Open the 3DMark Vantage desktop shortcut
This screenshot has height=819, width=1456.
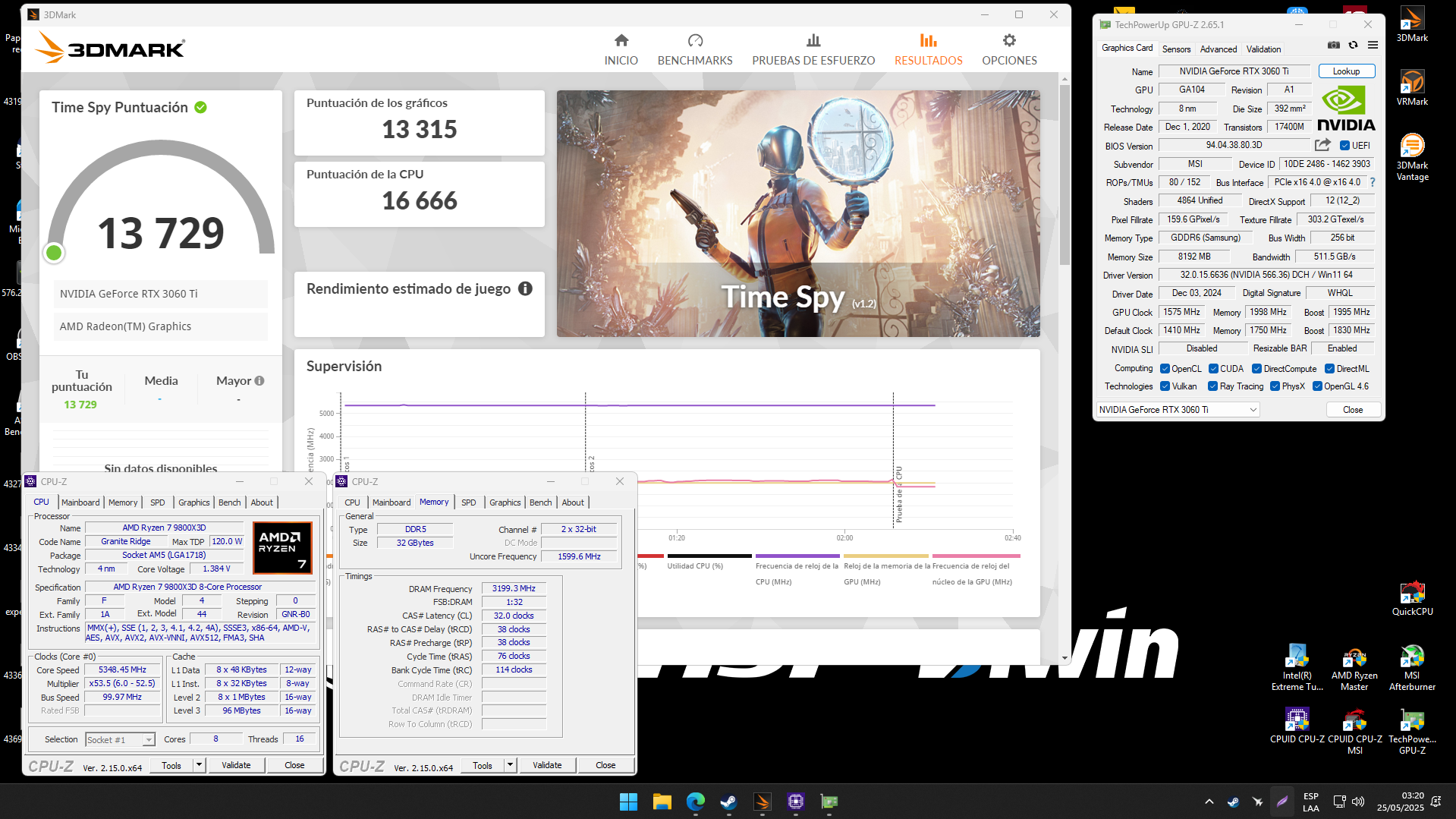pyautogui.click(x=1412, y=157)
